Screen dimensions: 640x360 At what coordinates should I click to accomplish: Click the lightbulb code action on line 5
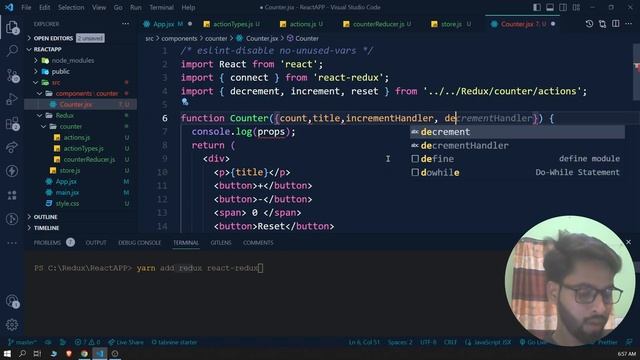click(x=185, y=102)
